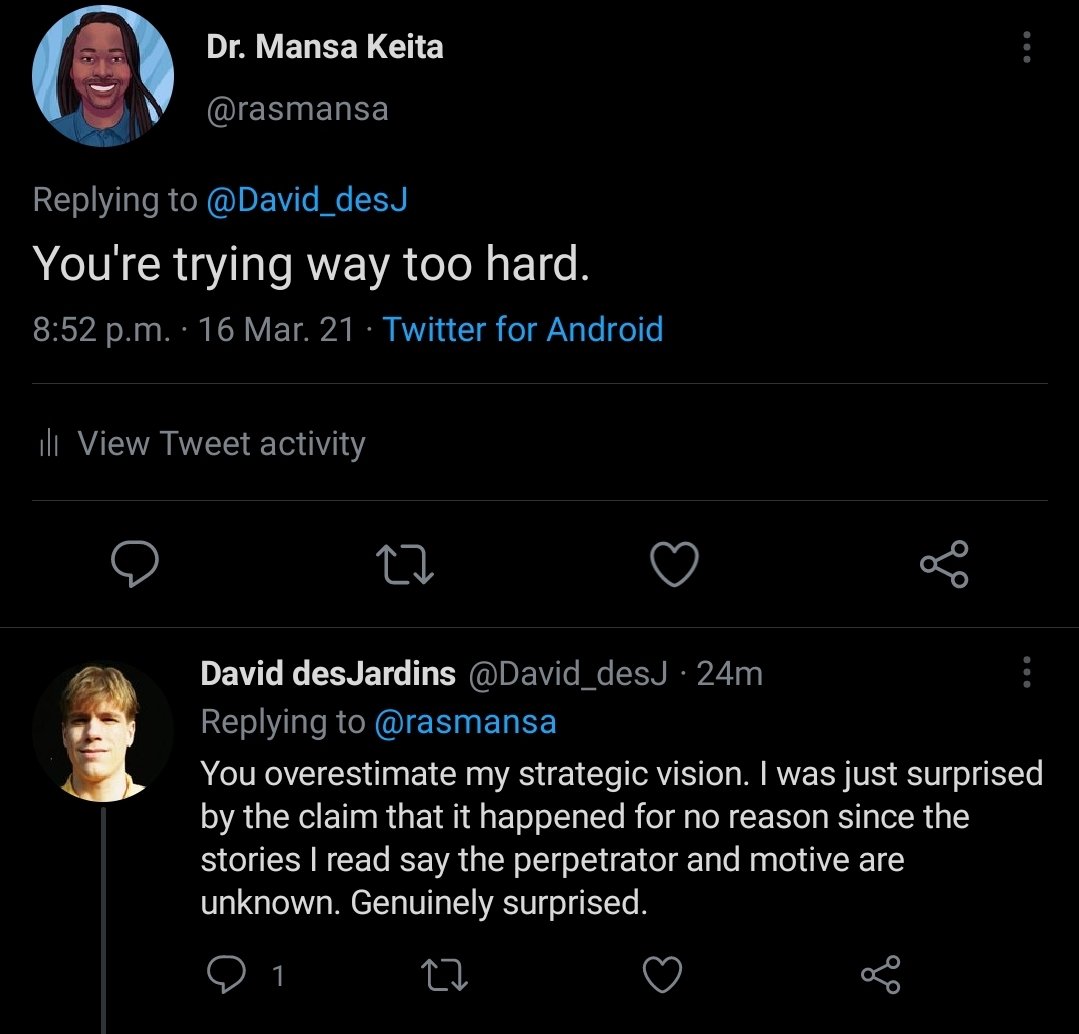The image size is (1079, 1034).
Task: Share David desJardins' reply
Action: tap(880, 974)
